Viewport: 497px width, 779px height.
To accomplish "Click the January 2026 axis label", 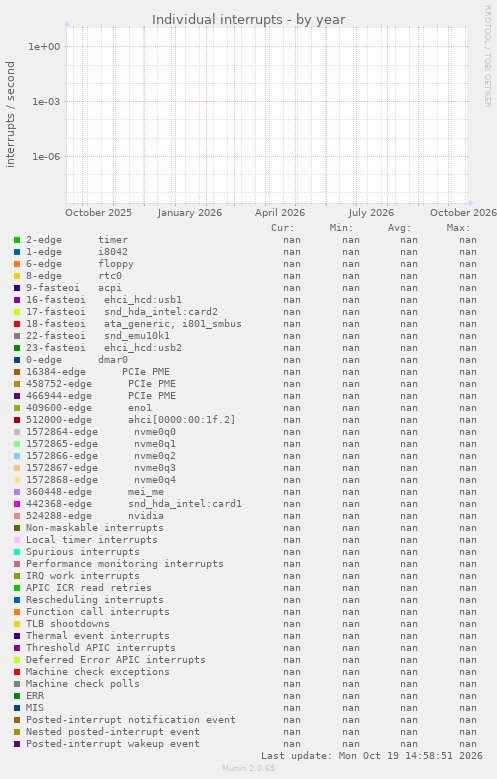I will pyautogui.click(x=189, y=213).
